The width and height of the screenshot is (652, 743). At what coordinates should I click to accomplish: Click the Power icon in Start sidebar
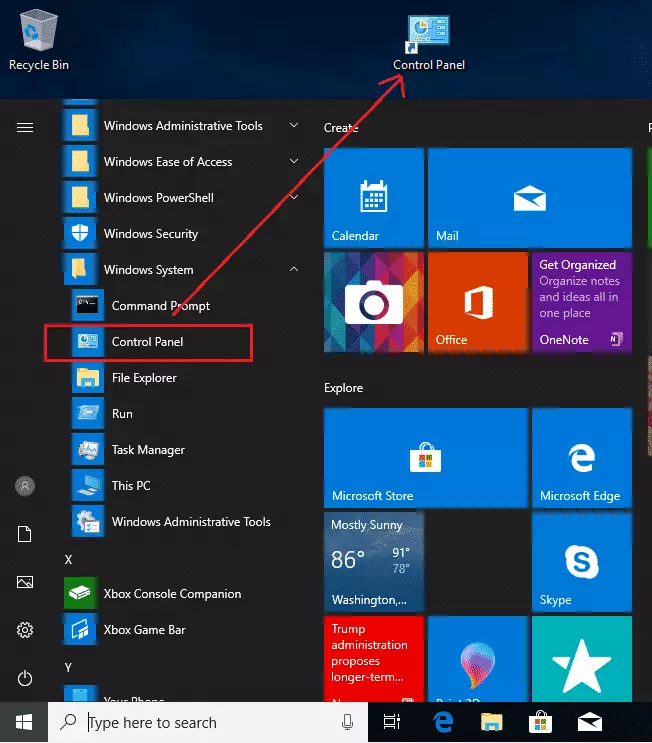coord(25,678)
